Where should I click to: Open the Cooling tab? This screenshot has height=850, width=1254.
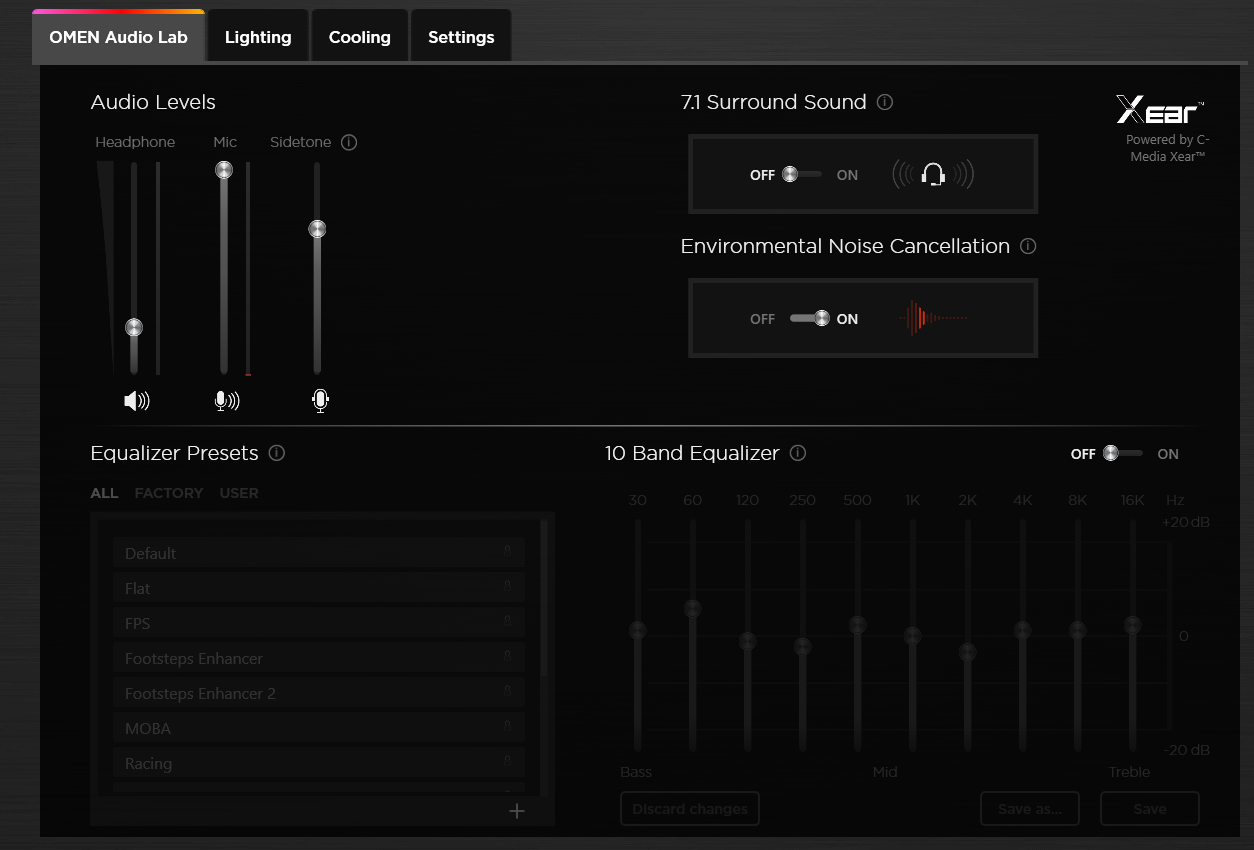click(359, 37)
